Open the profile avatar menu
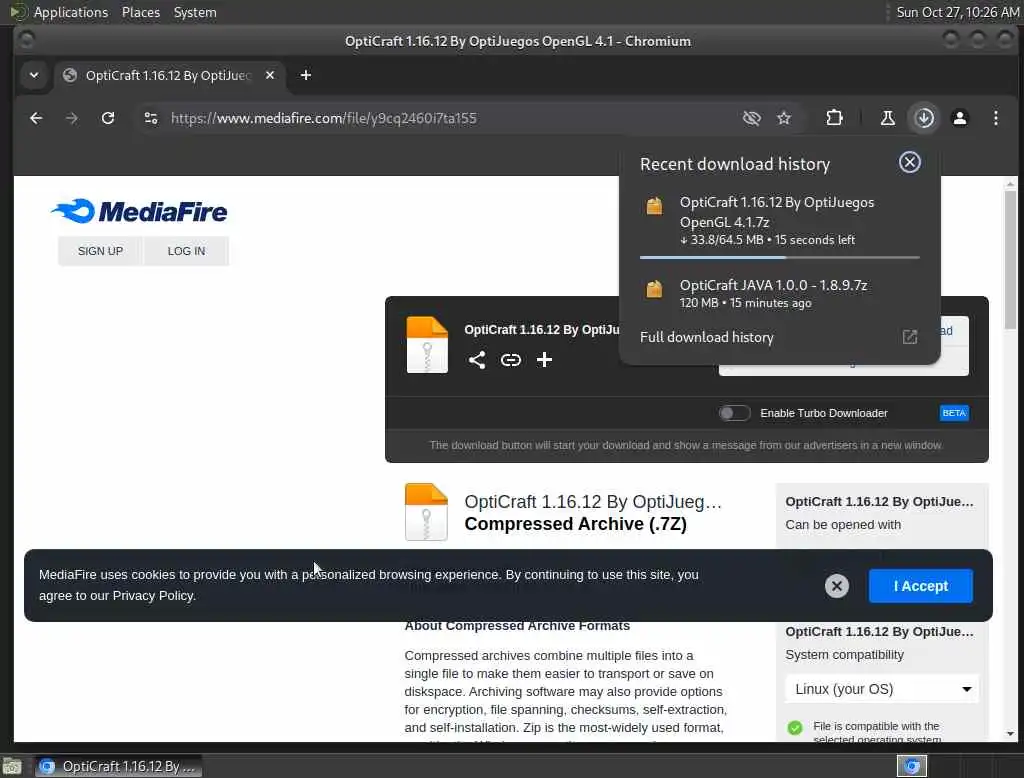The image size is (1024, 778). tap(959, 118)
